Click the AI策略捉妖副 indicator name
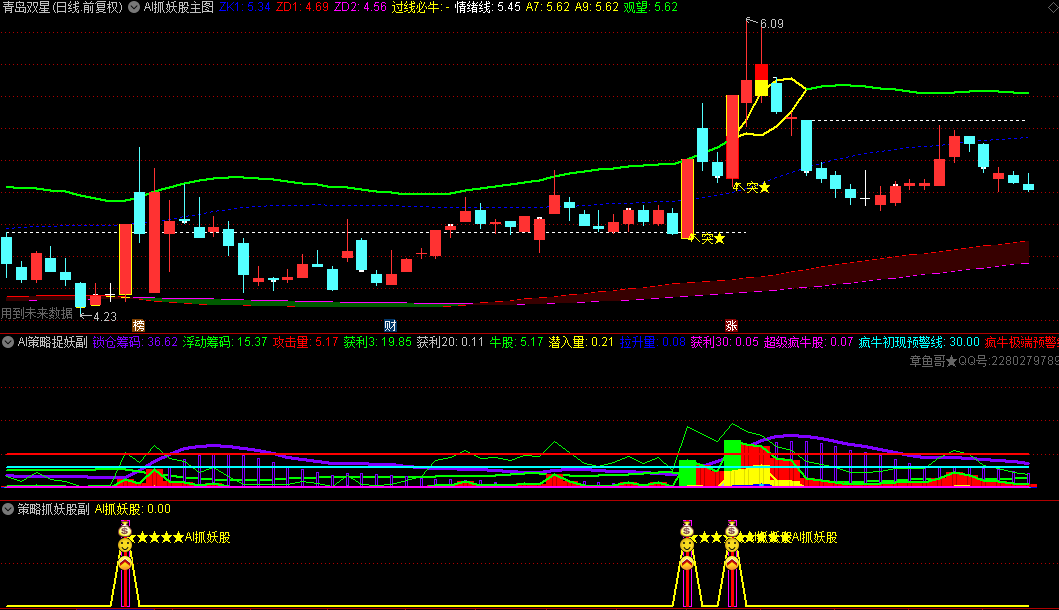Viewport: 1059px width, 610px height. 53,342
